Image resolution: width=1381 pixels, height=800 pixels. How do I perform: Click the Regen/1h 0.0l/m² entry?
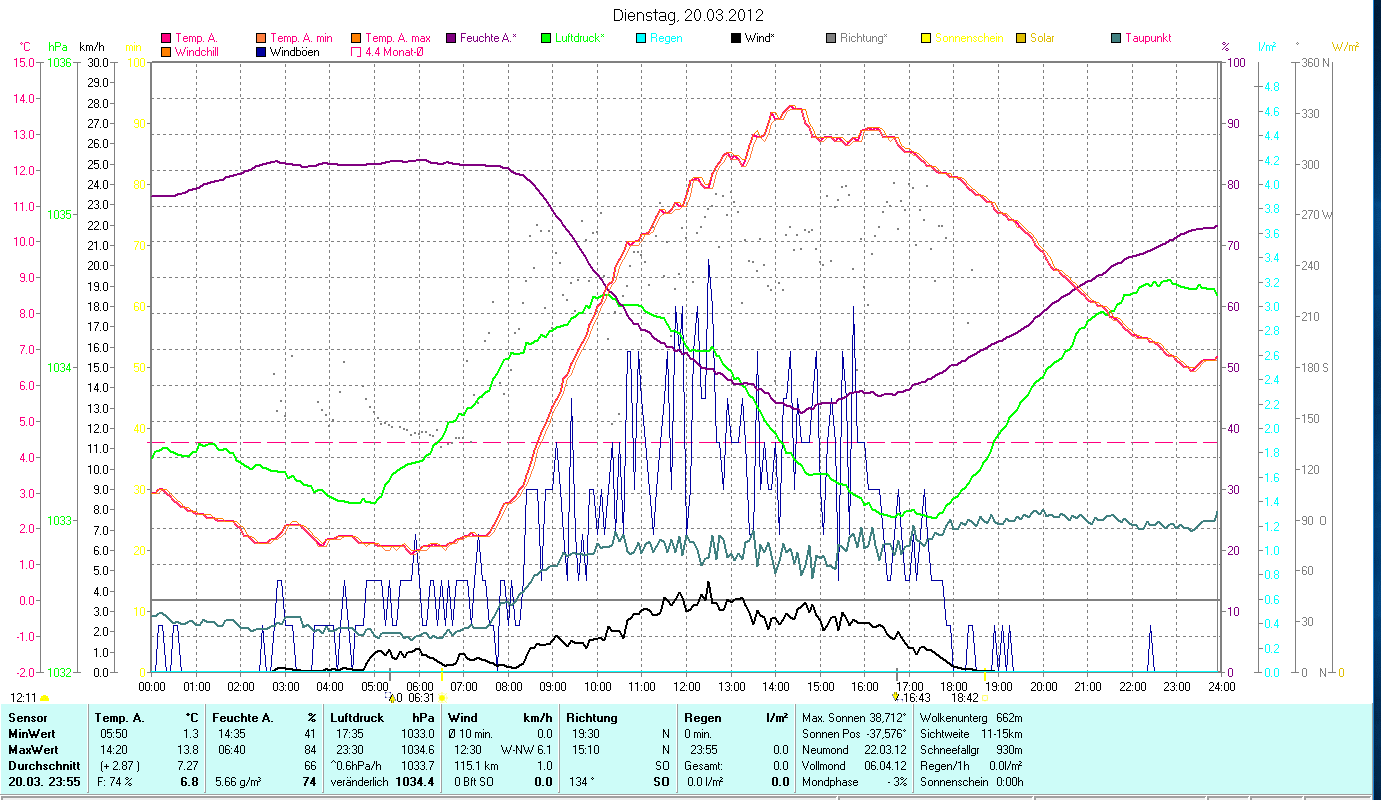(971, 765)
